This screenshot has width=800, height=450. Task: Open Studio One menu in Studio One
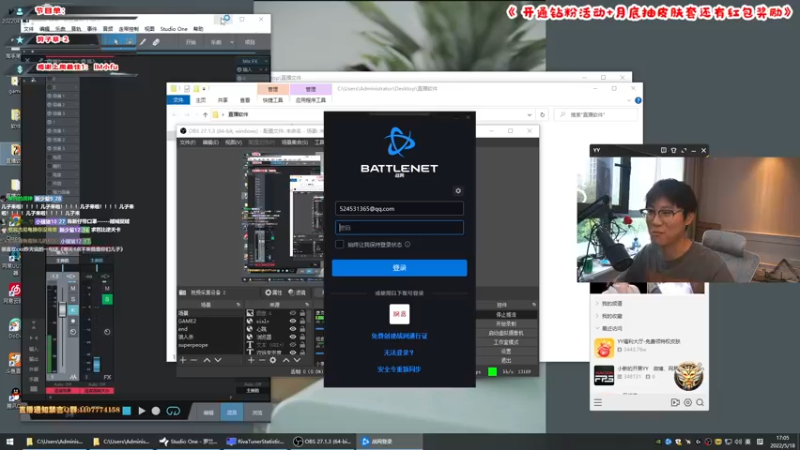(173, 29)
